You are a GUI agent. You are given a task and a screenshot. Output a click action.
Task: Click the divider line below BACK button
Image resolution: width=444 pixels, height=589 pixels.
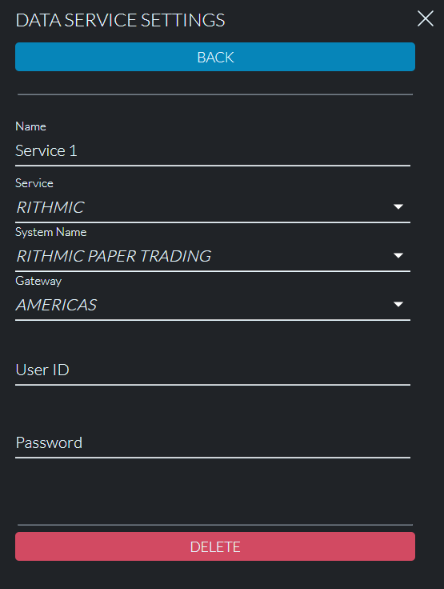(215, 94)
